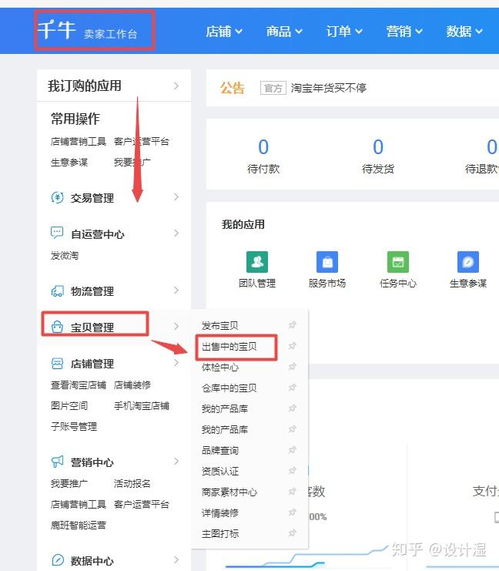Select 出售中的宝贝 in the submenu

[x=229, y=346]
